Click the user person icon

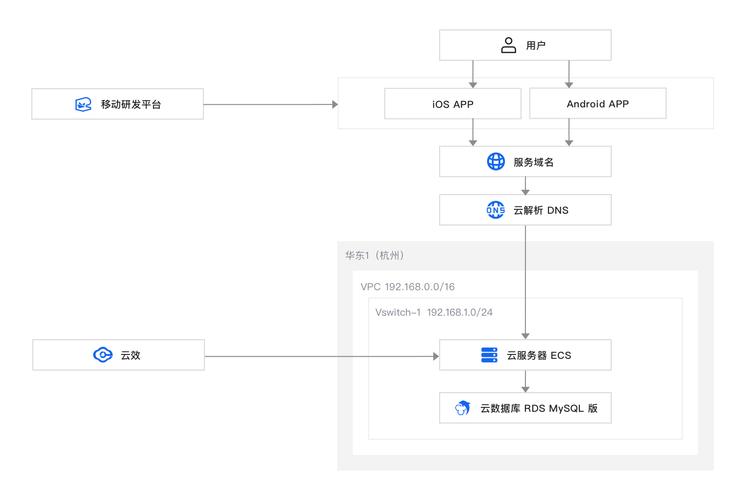pos(508,45)
